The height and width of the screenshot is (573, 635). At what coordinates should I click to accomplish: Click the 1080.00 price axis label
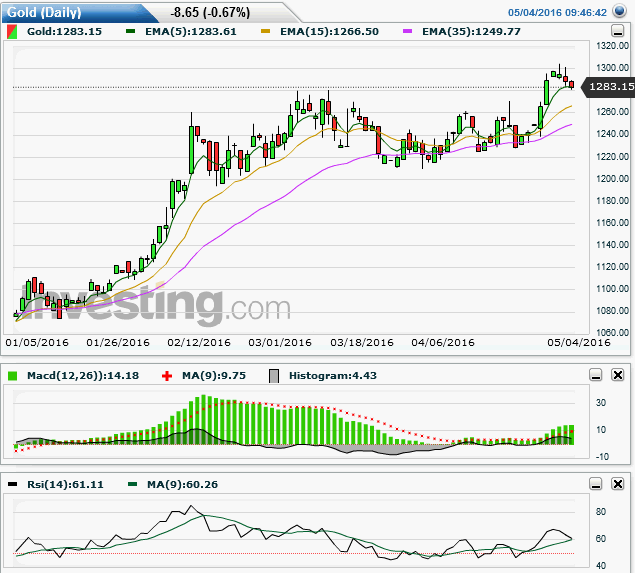tap(613, 311)
